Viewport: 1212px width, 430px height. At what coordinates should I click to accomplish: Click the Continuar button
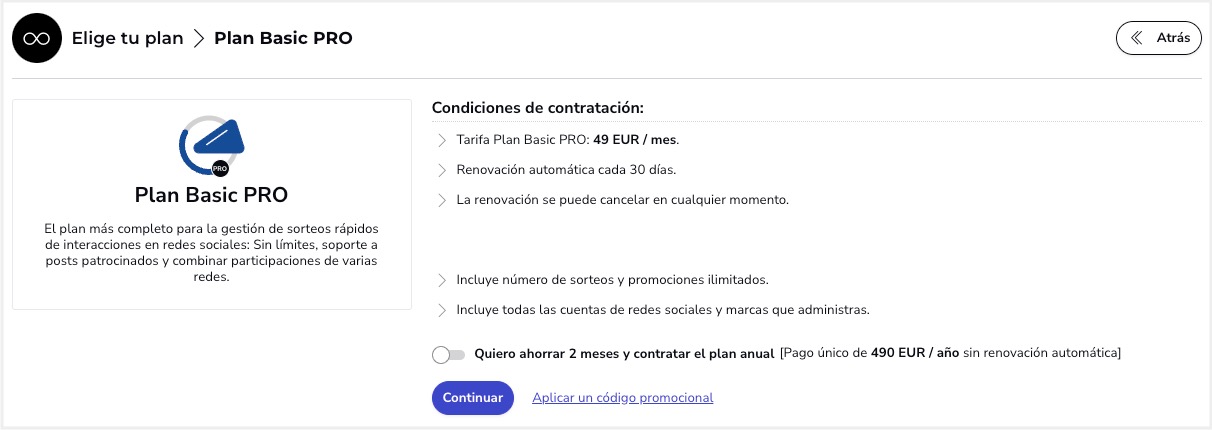point(473,397)
